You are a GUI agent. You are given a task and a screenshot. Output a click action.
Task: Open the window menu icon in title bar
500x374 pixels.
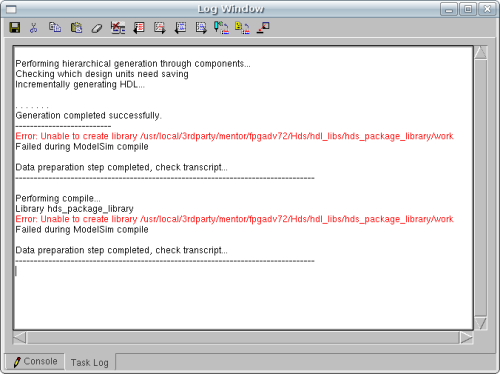point(11,9)
